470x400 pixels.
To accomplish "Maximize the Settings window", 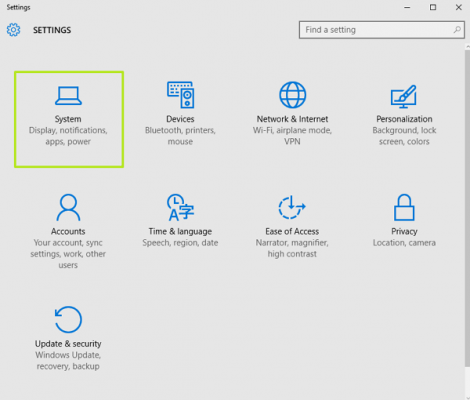I will click(433, 7).
